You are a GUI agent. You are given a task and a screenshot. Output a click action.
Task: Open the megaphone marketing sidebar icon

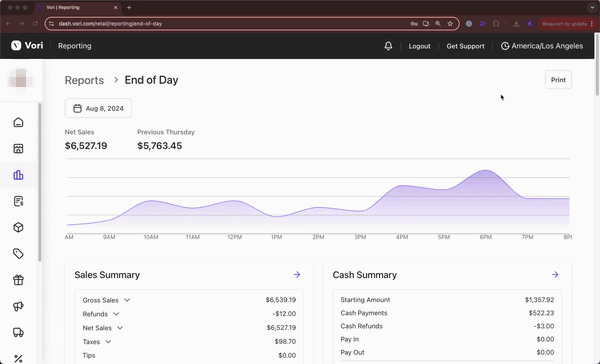(x=18, y=306)
